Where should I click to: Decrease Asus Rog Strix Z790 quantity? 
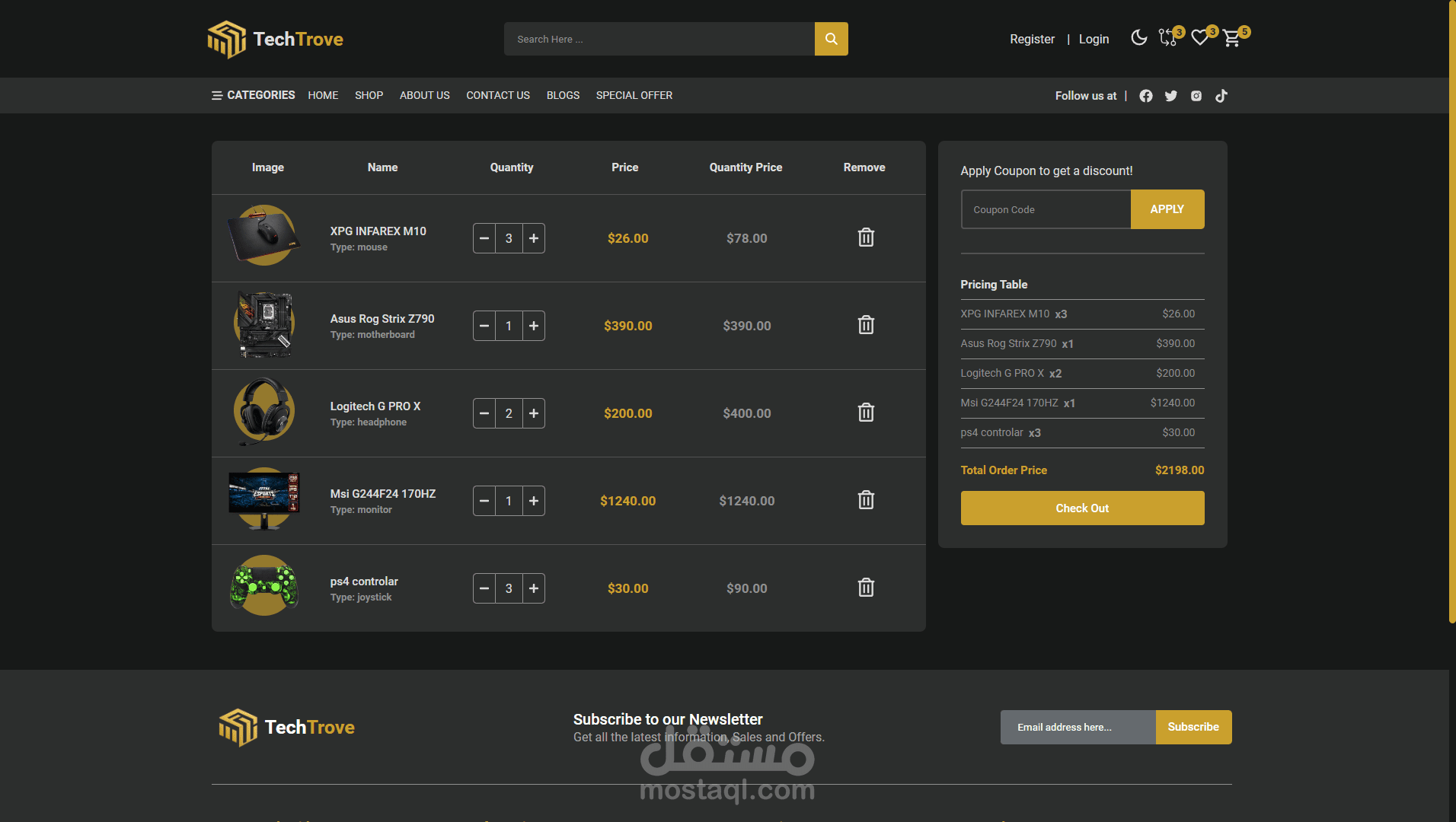pos(484,326)
